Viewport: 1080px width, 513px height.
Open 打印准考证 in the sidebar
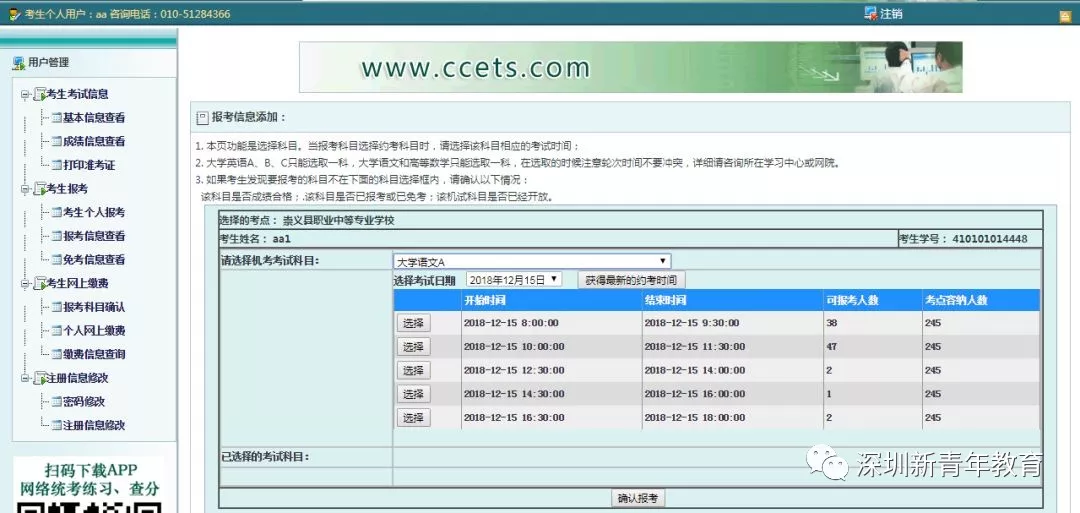[89, 165]
